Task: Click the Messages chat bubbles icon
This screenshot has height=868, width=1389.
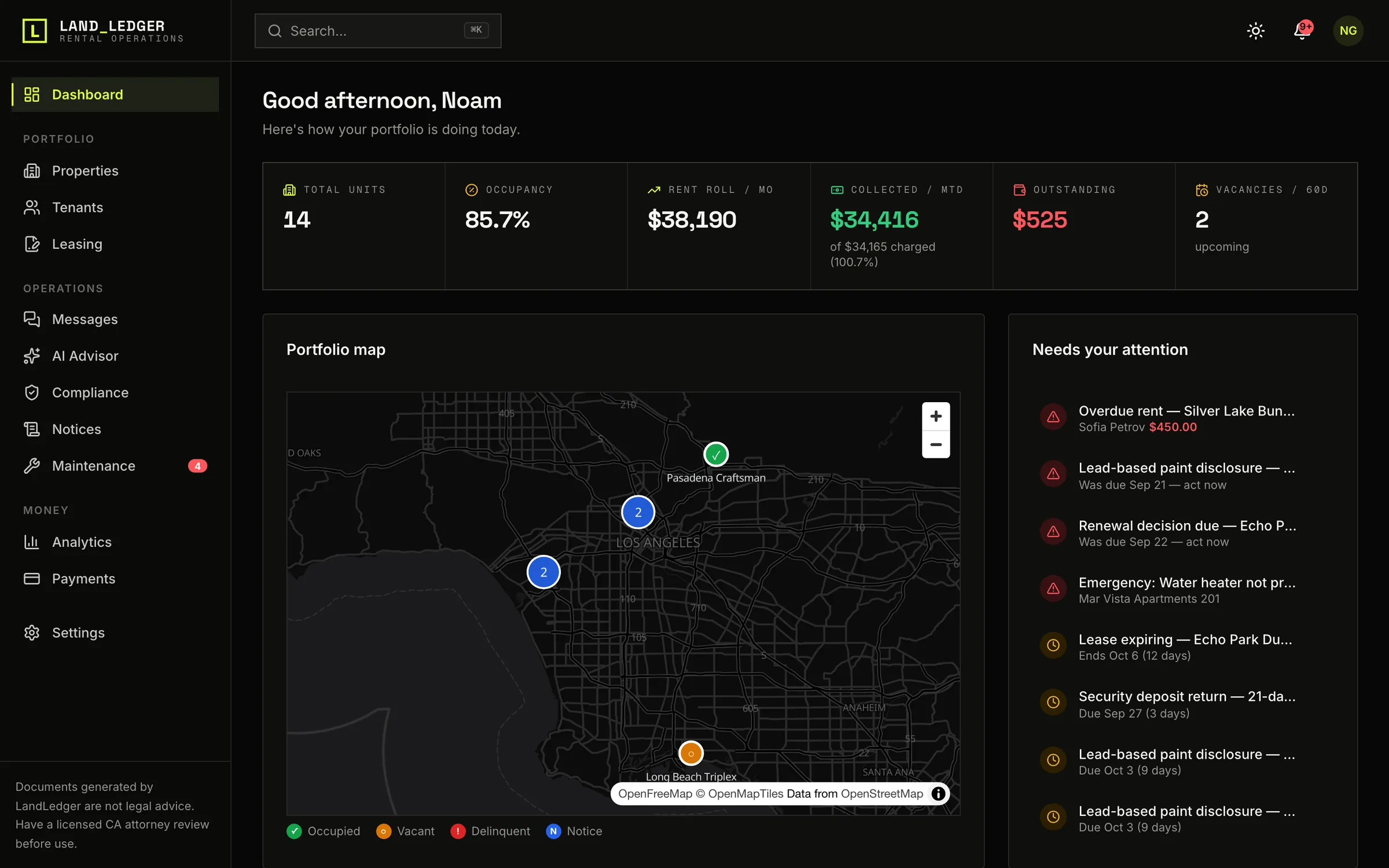Action: tap(32, 319)
